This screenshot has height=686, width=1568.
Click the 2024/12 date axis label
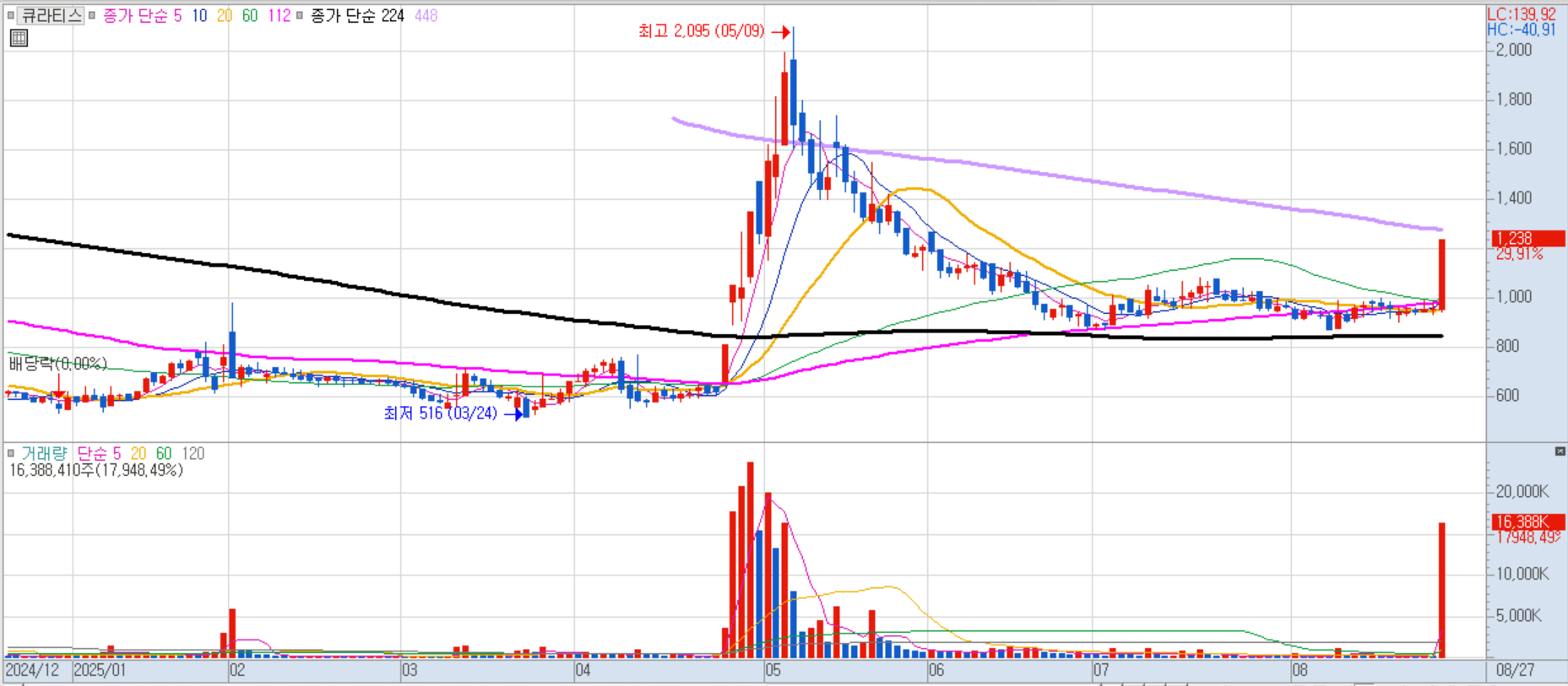[x=32, y=670]
